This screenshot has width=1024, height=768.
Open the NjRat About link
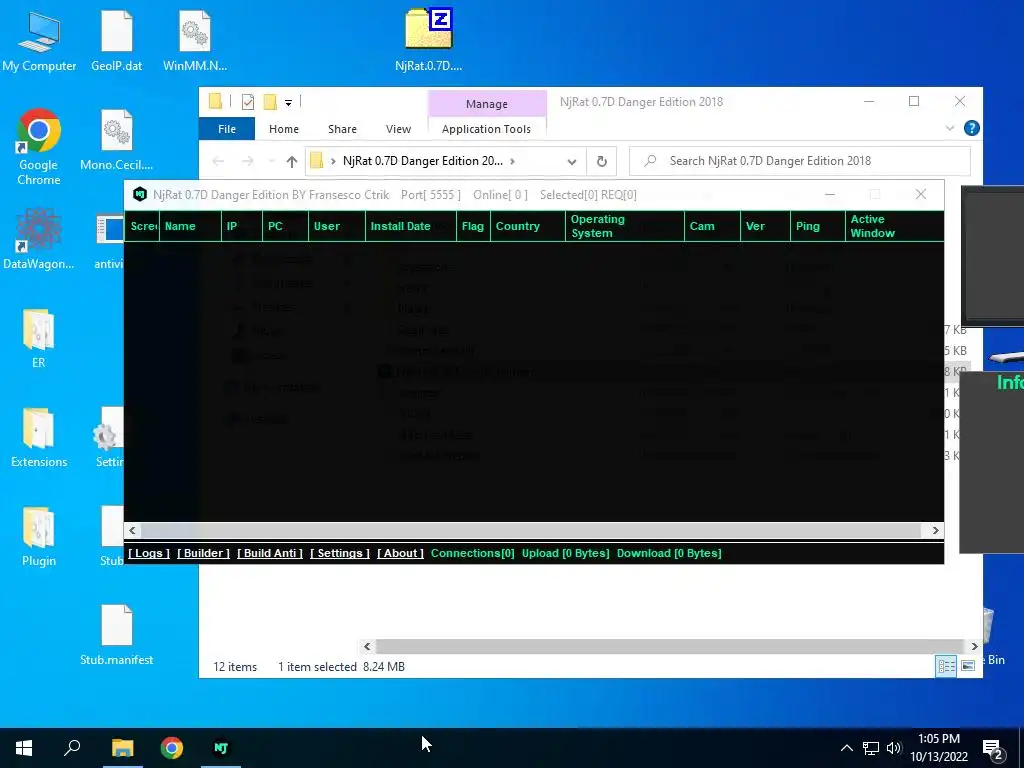(x=400, y=553)
